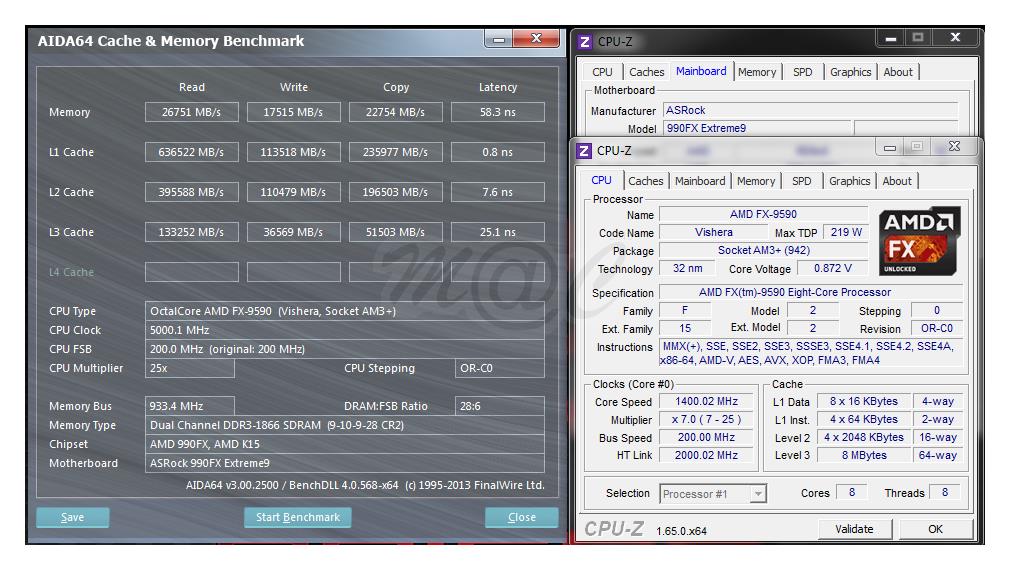Click the empty L4 Cache Read field
This screenshot has height=570, width=1010.
(x=191, y=272)
